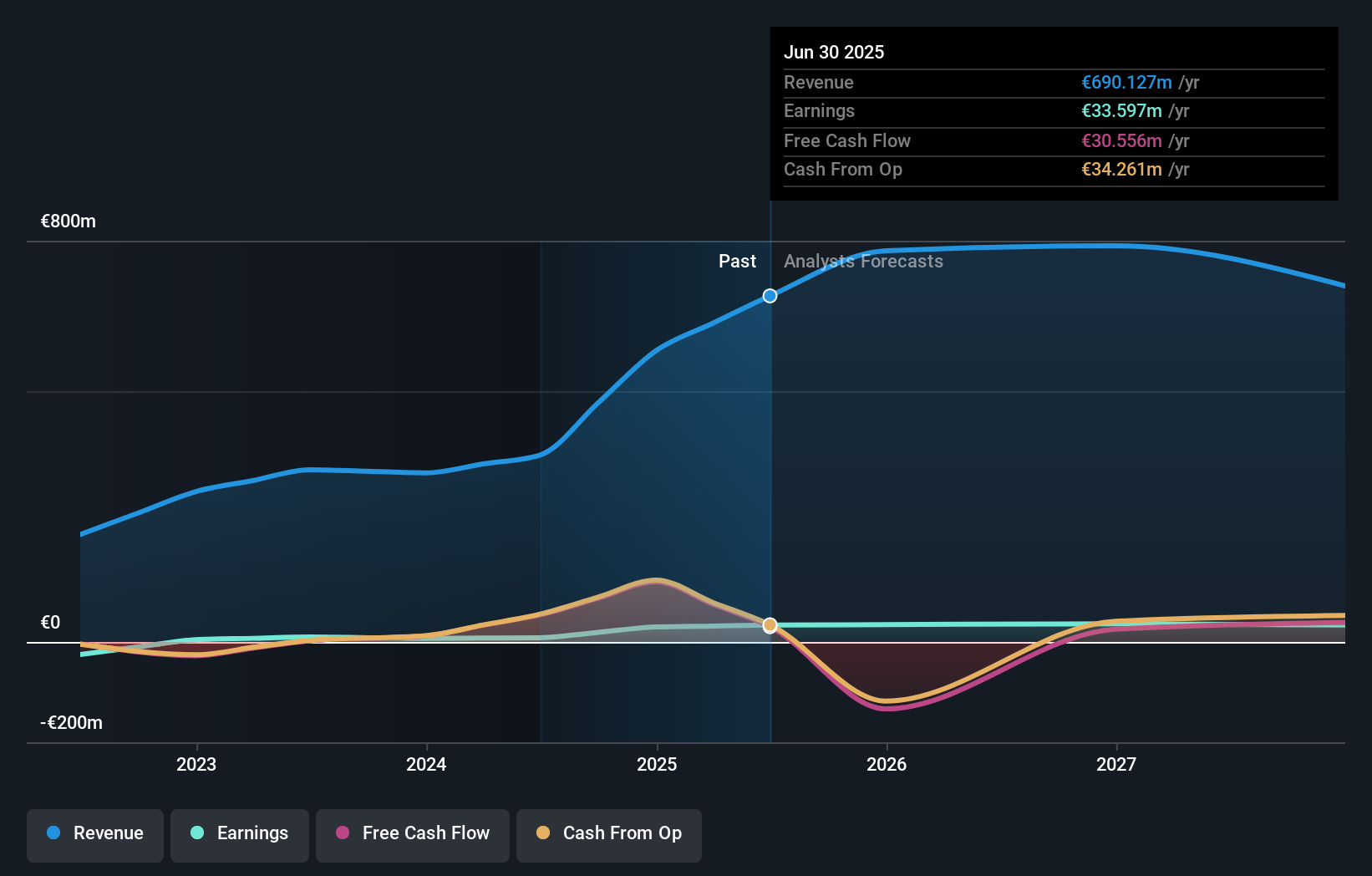This screenshot has height=876, width=1372.
Task: Click the Revenue value in the tooltip
Action: coord(1126,82)
